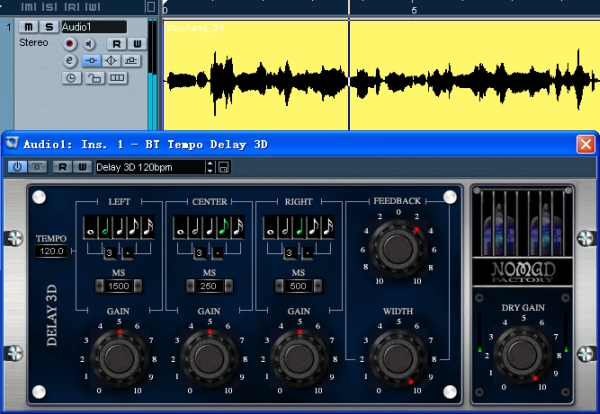600x414 pixels.
Task: Select eighth note in LEFT section
Action: [x=134, y=228]
